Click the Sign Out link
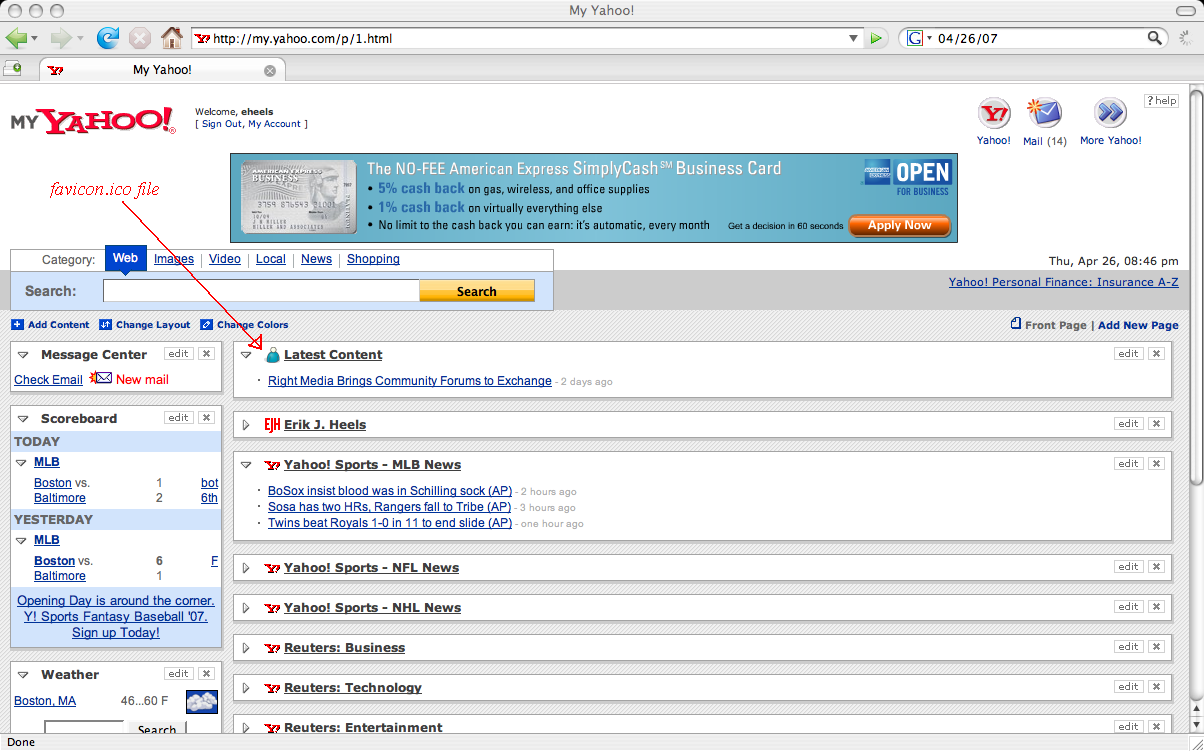Image resolution: width=1204 pixels, height=751 pixels. [222, 124]
